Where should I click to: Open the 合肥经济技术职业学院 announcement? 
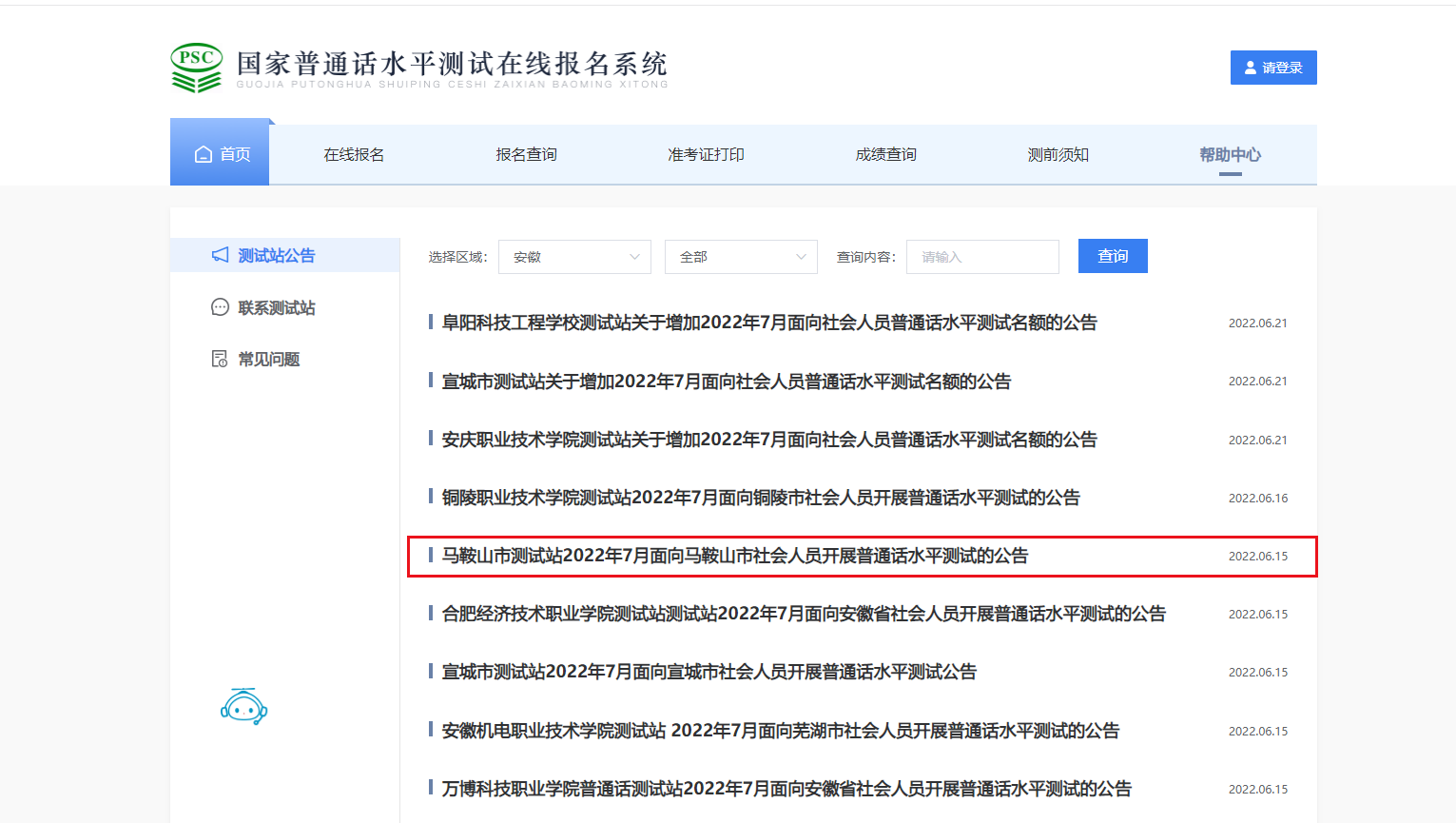[804, 614]
